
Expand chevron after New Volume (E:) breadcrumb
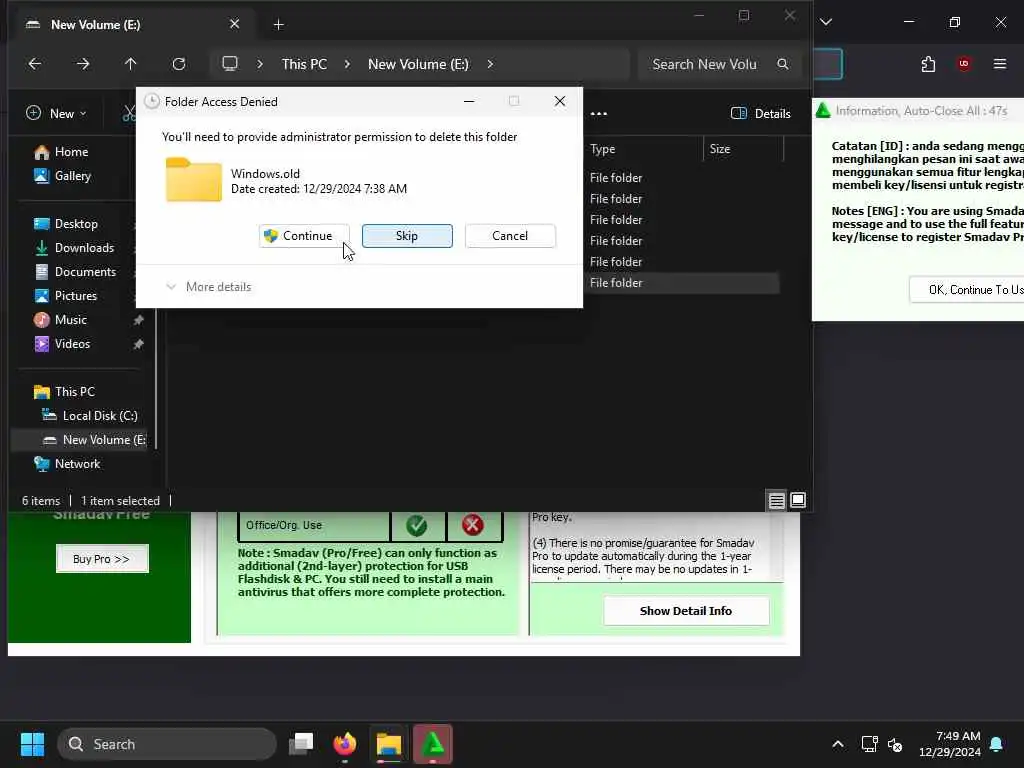pos(490,64)
